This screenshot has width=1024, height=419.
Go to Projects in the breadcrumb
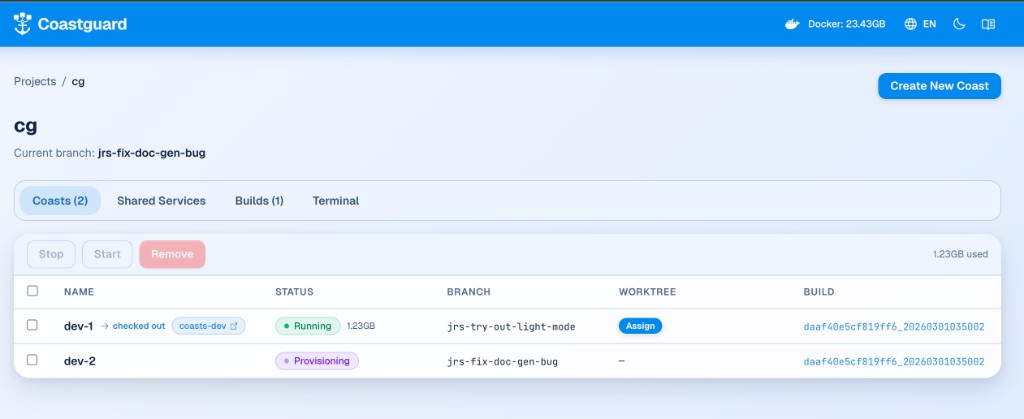coord(35,81)
